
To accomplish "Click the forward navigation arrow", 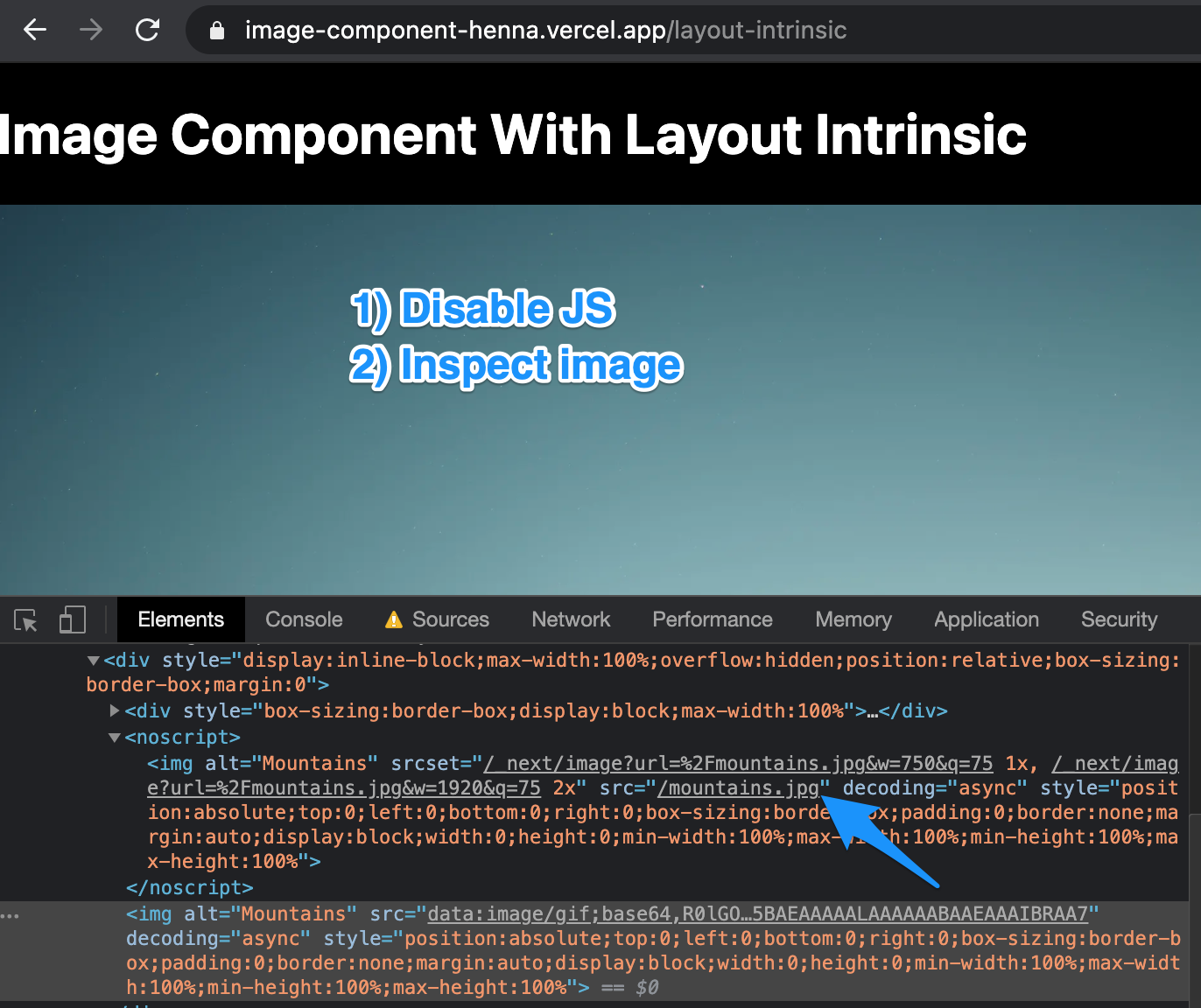I will click(x=90, y=30).
